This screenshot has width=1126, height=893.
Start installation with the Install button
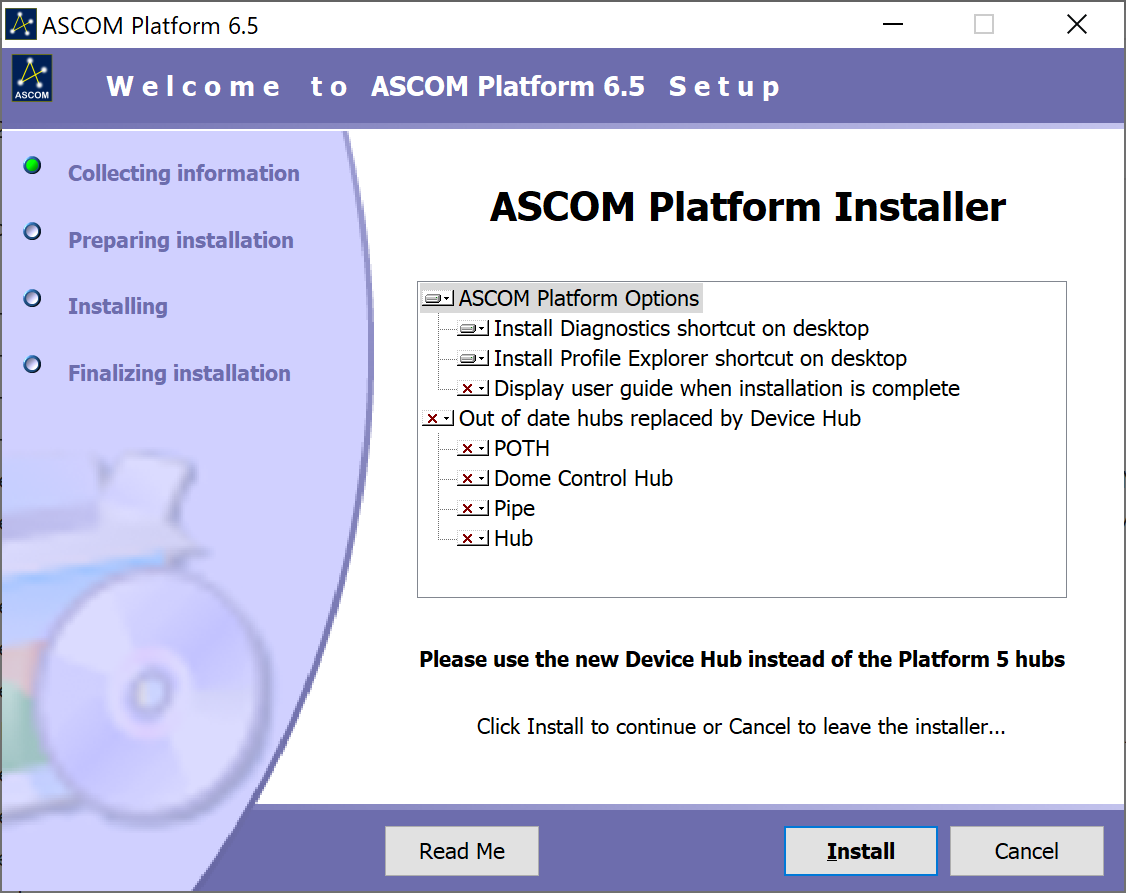click(860, 851)
